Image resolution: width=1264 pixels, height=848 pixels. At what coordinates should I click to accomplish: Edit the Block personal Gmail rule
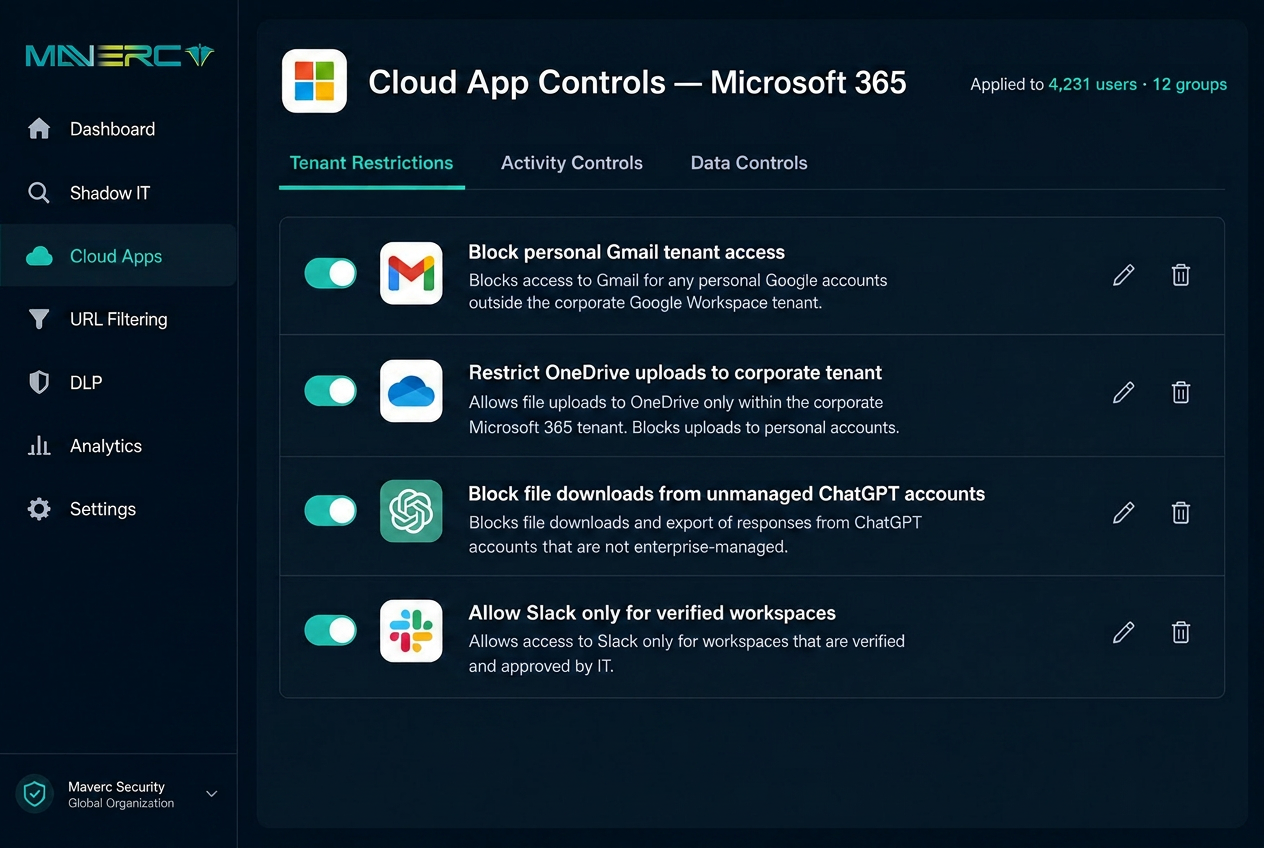[x=1124, y=274]
